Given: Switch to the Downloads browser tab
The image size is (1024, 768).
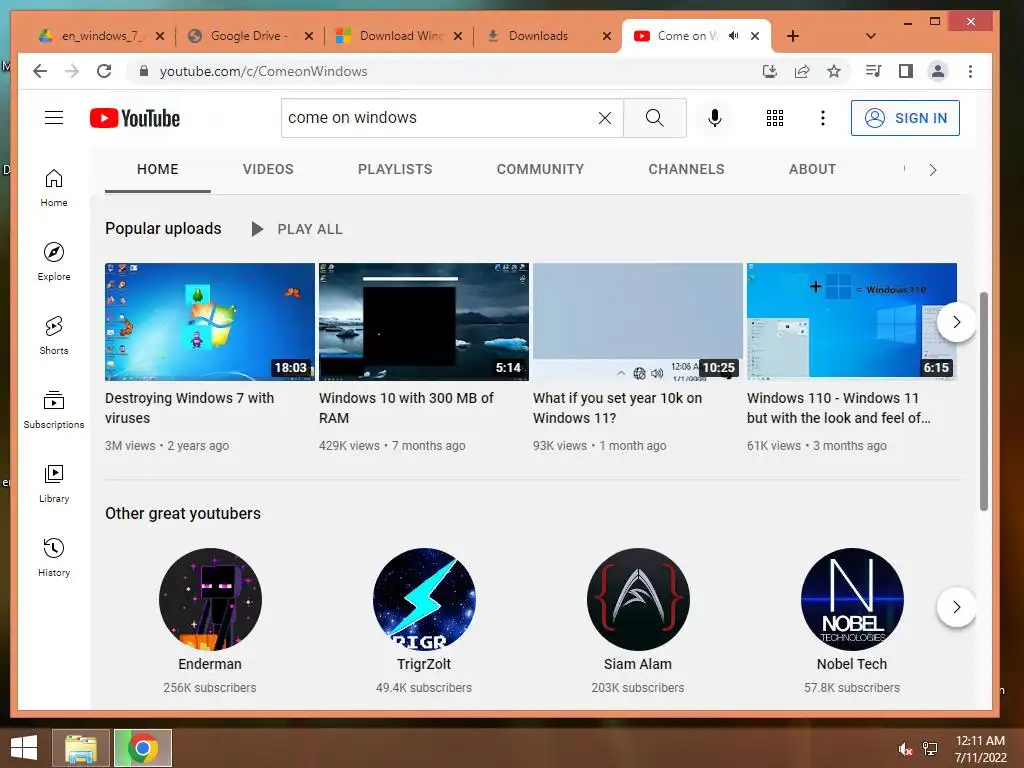Looking at the screenshot, I should [547, 36].
